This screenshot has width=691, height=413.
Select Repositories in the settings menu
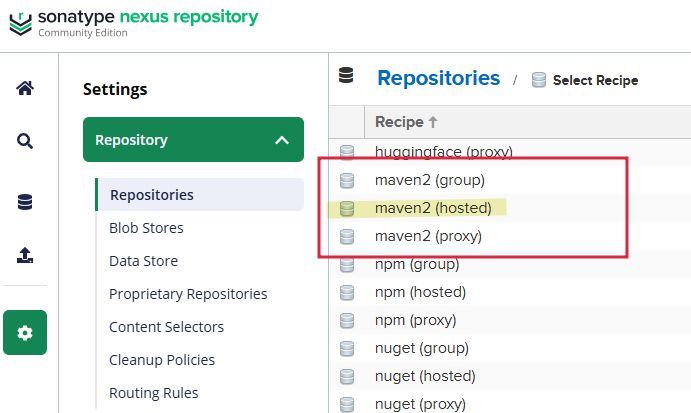[152, 195]
